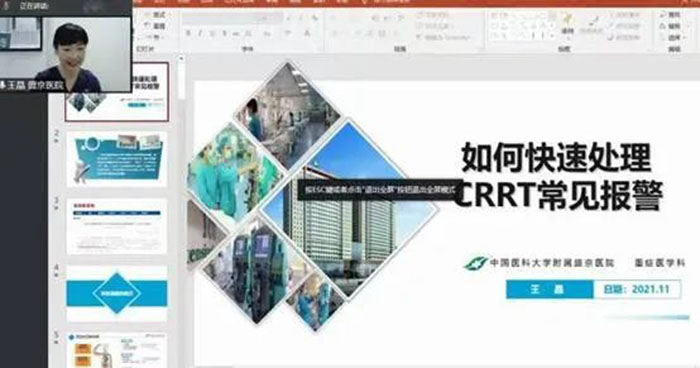
Task: Expand the 版式 slide layout dropdown
Action: pos(156,15)
